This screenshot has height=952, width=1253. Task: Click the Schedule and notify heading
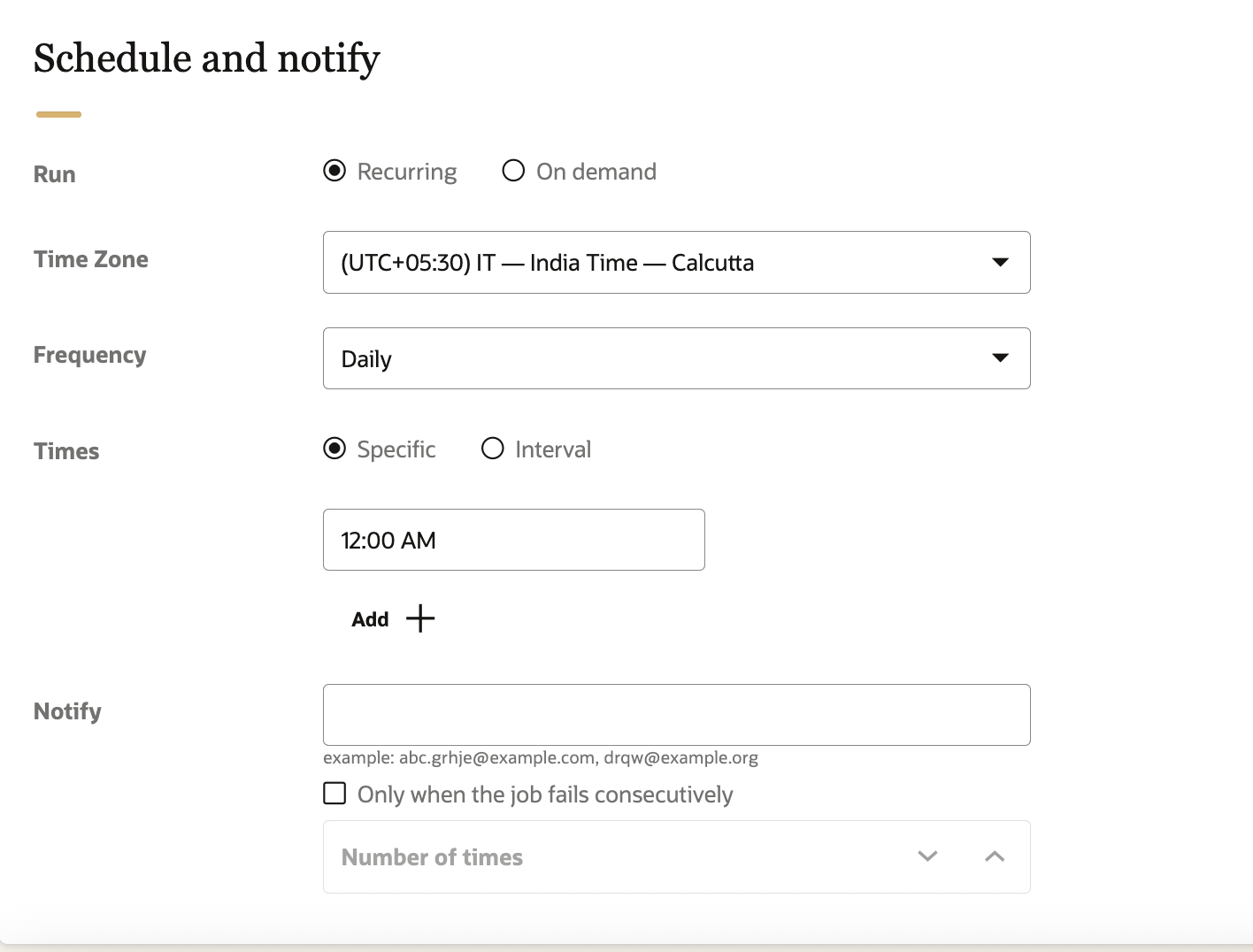[x=207, y=58]
